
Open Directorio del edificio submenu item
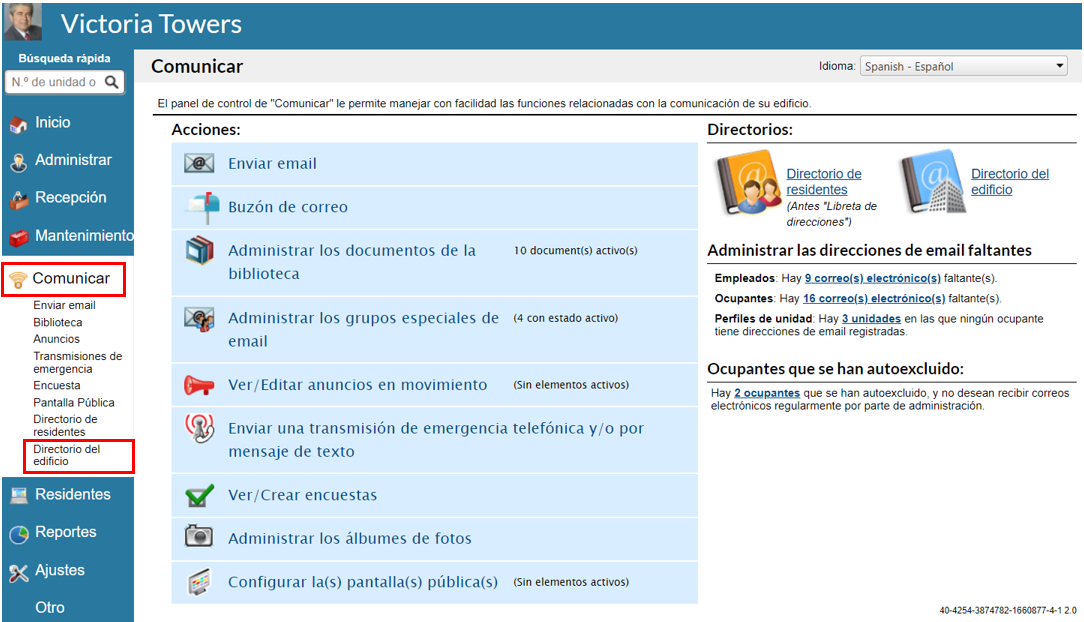[x=66, y=455]
